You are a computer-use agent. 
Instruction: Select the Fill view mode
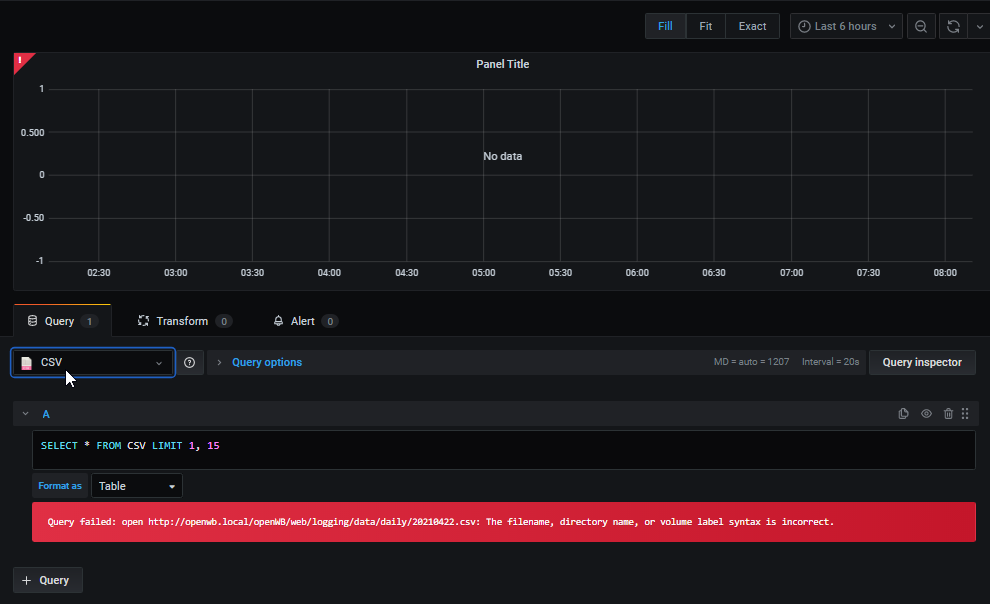click(665, 26)
